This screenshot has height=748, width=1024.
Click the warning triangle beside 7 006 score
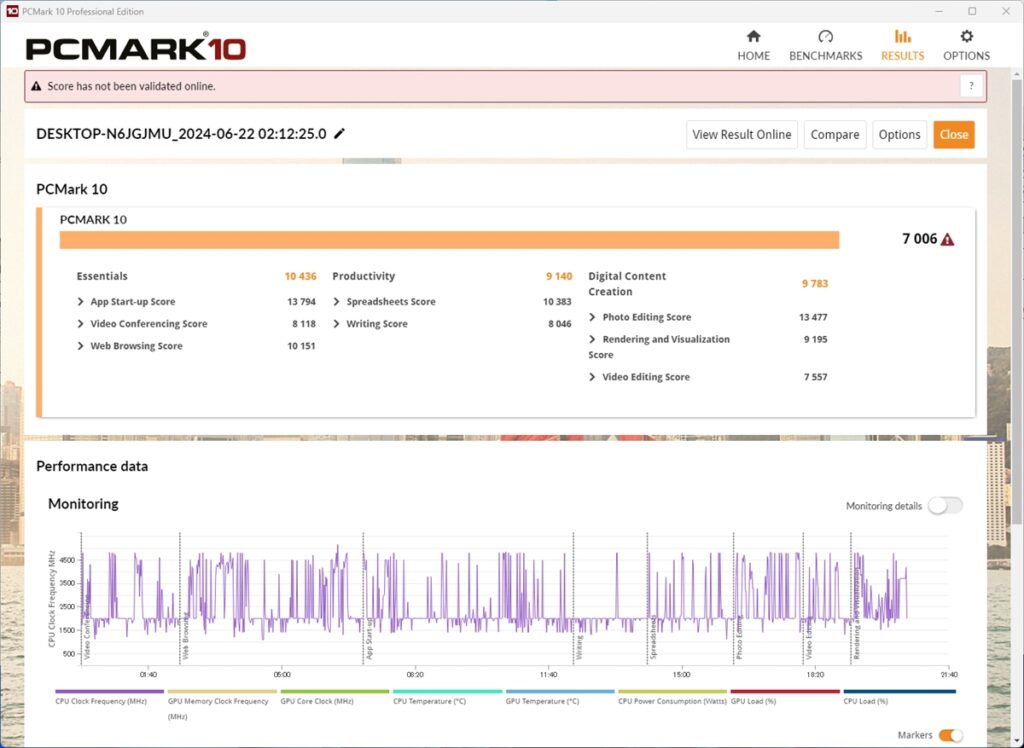click(947, 240)
